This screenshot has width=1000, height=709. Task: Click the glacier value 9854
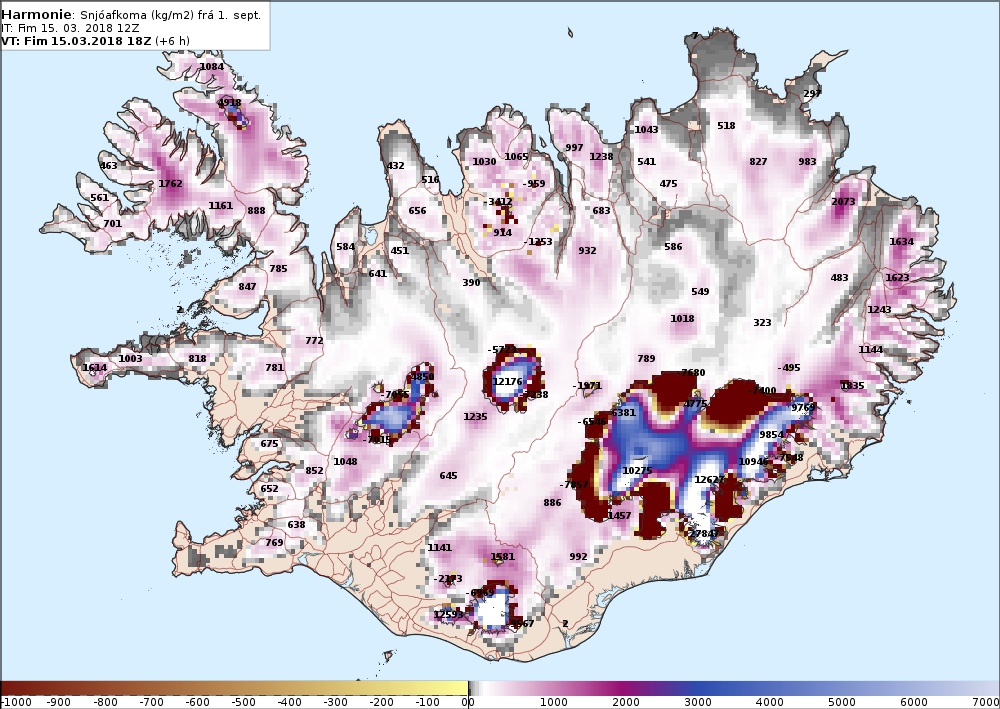tap(772, 434)
